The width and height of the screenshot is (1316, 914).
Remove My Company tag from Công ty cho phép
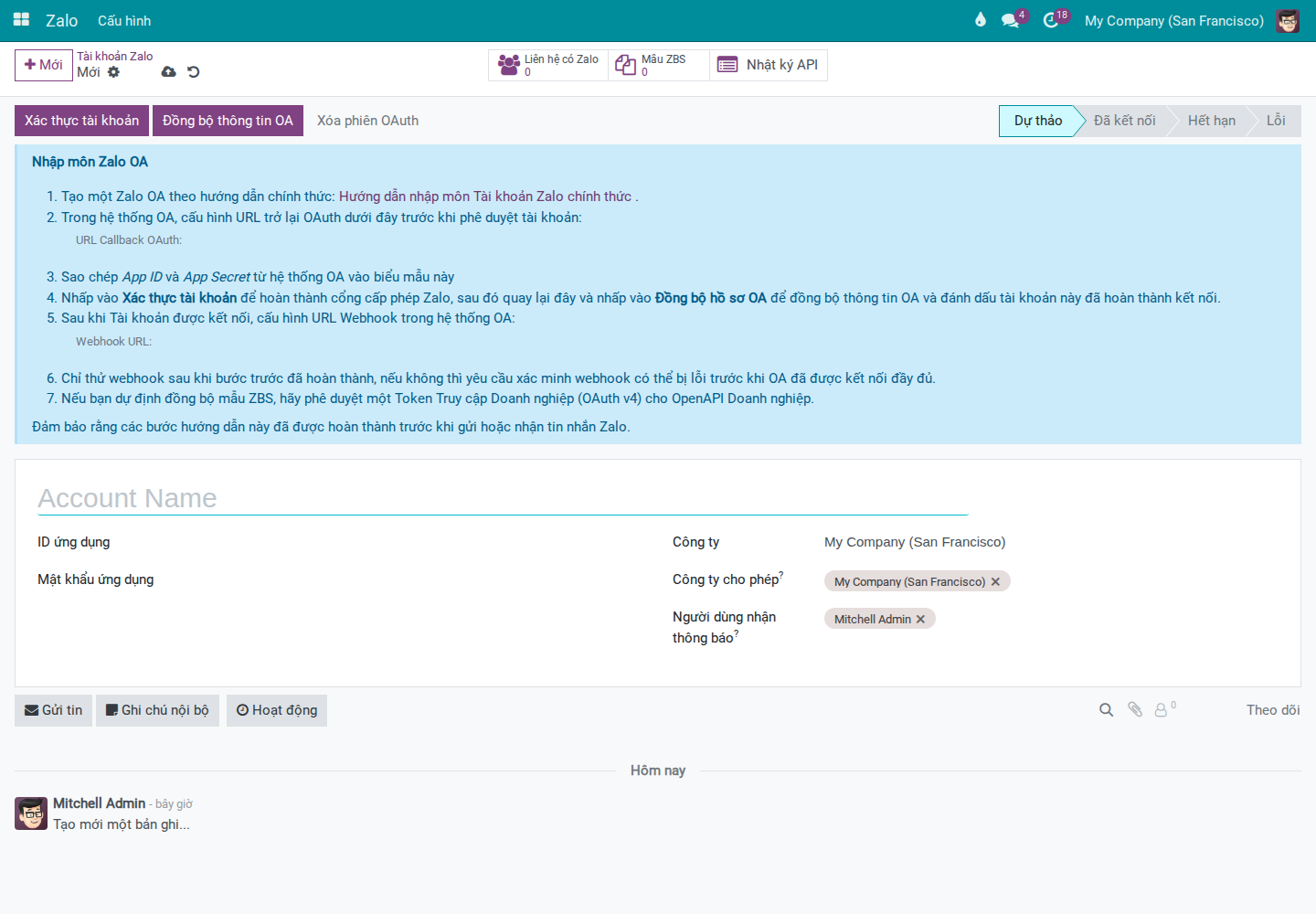click(995, 581)
